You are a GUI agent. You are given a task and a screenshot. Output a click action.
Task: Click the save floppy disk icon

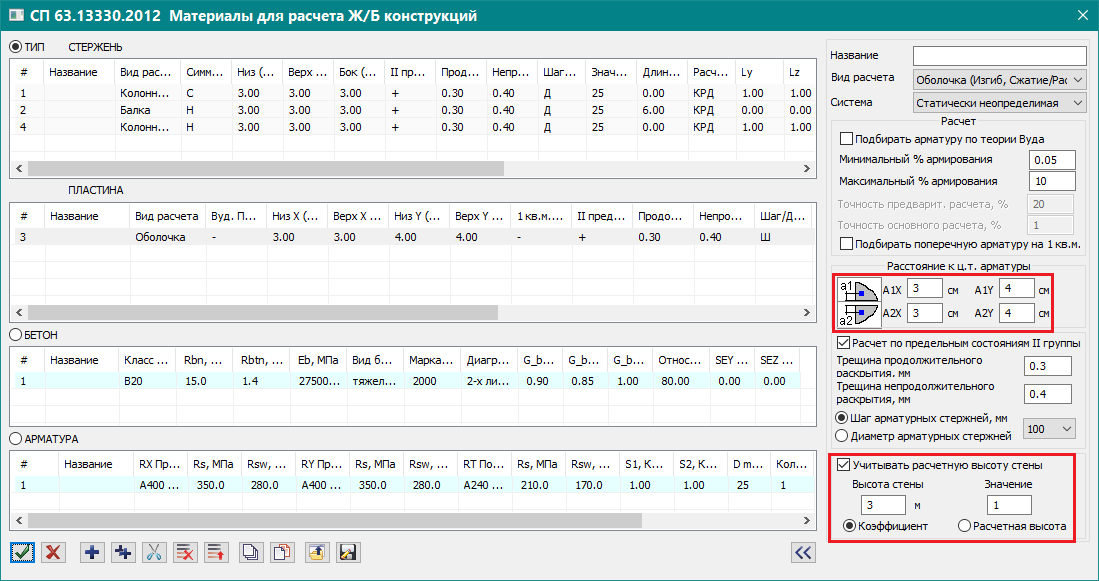348,552
